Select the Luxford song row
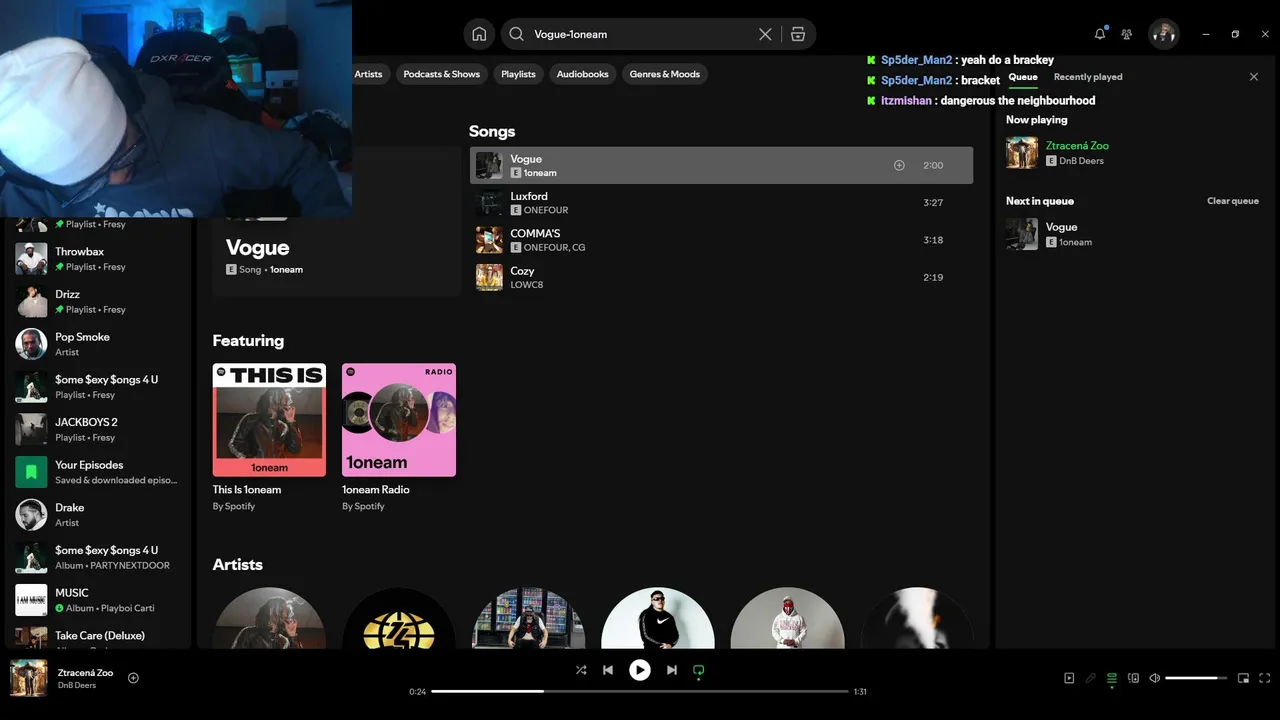The width and height of the screenshot is (1280, 720). point(721,203)
